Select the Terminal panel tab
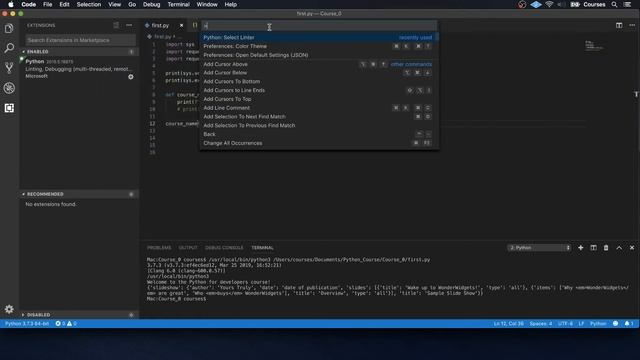Screen dimensions: 640x360 tap(262, 248)
